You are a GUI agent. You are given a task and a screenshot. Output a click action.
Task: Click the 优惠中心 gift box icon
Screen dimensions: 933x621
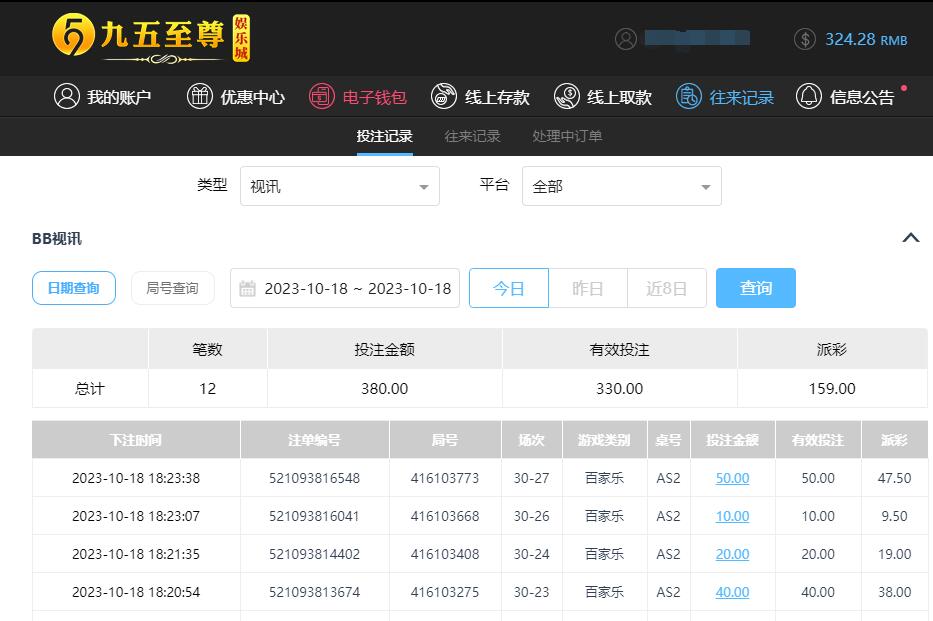click(200, 96)
